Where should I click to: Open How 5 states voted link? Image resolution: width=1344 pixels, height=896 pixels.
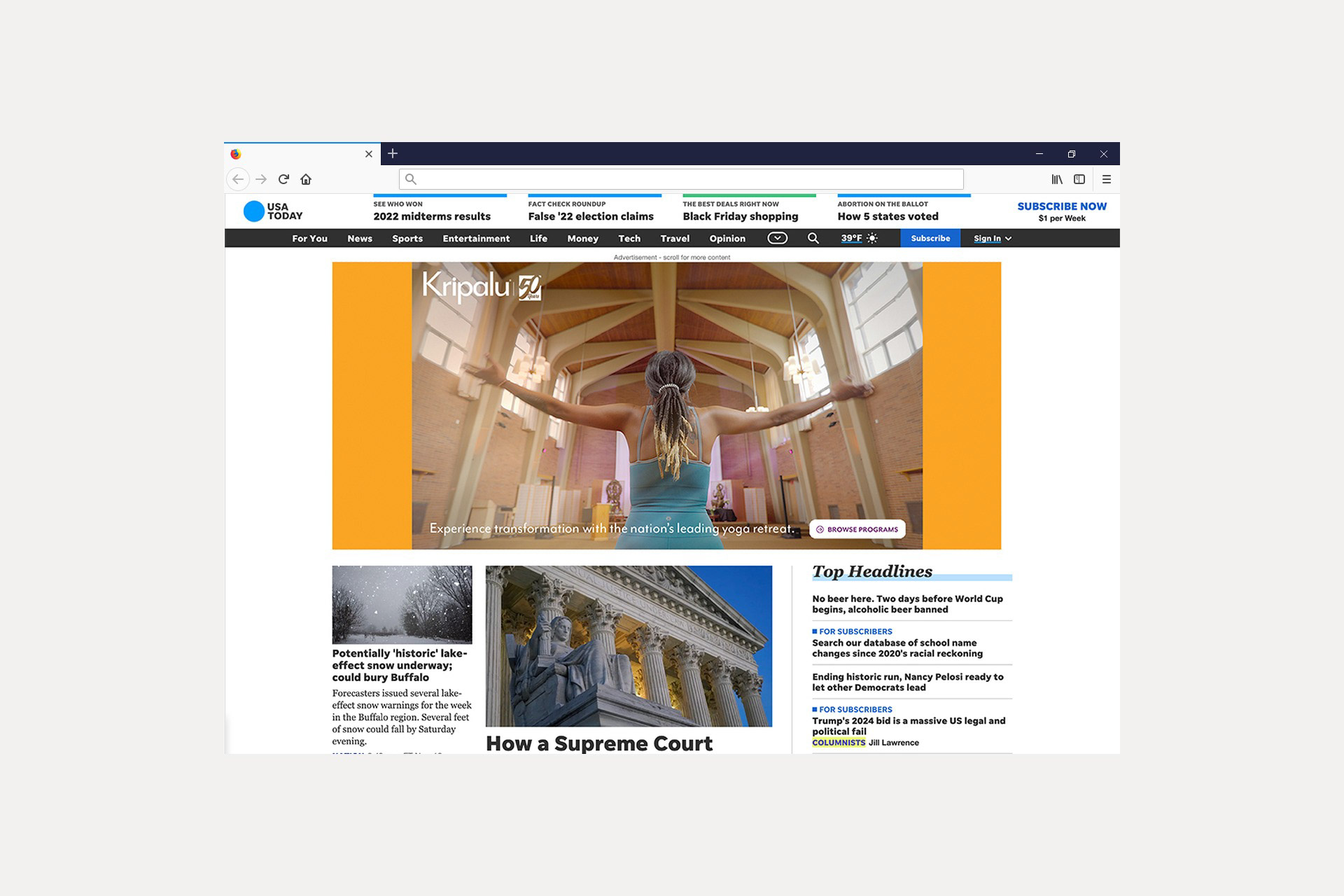click(888, 216)
